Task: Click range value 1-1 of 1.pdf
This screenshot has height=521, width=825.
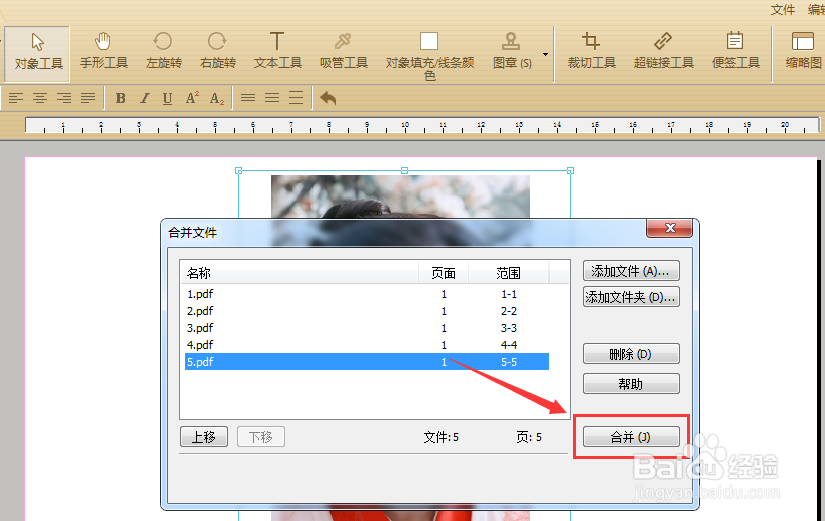Action: point(509,294)
